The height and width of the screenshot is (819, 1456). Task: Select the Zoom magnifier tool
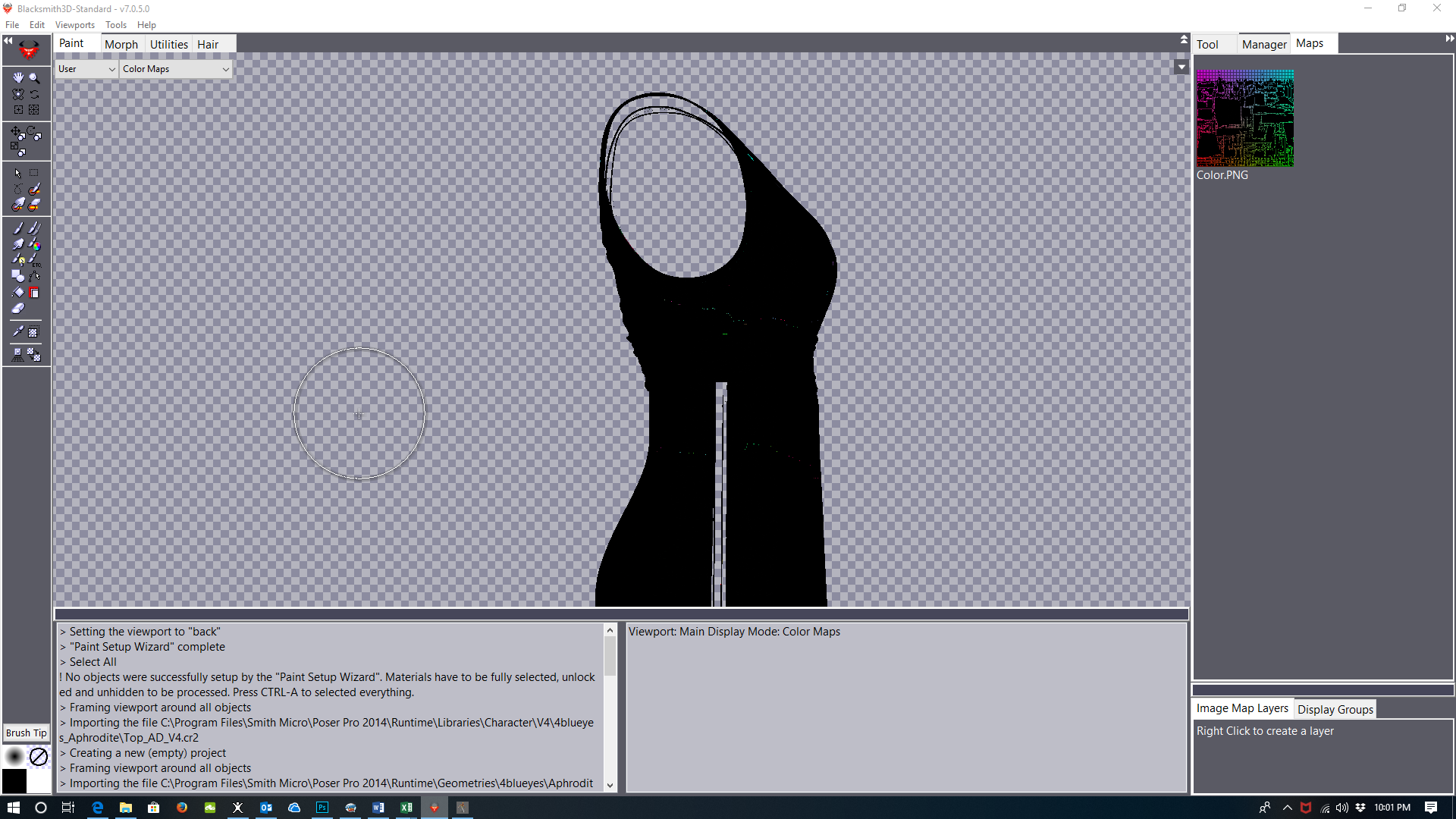(x=34, y=77)
